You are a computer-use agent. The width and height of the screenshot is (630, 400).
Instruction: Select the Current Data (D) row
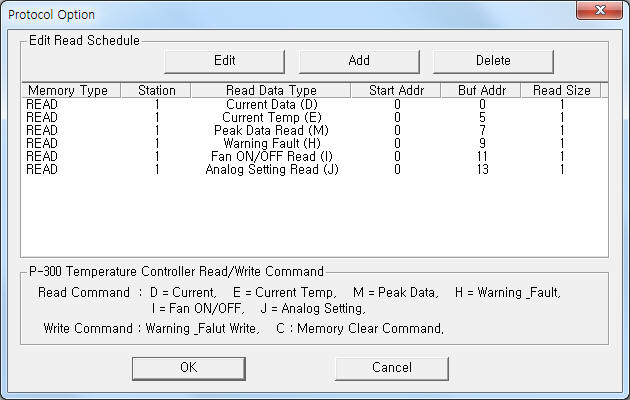click(314, 104)
